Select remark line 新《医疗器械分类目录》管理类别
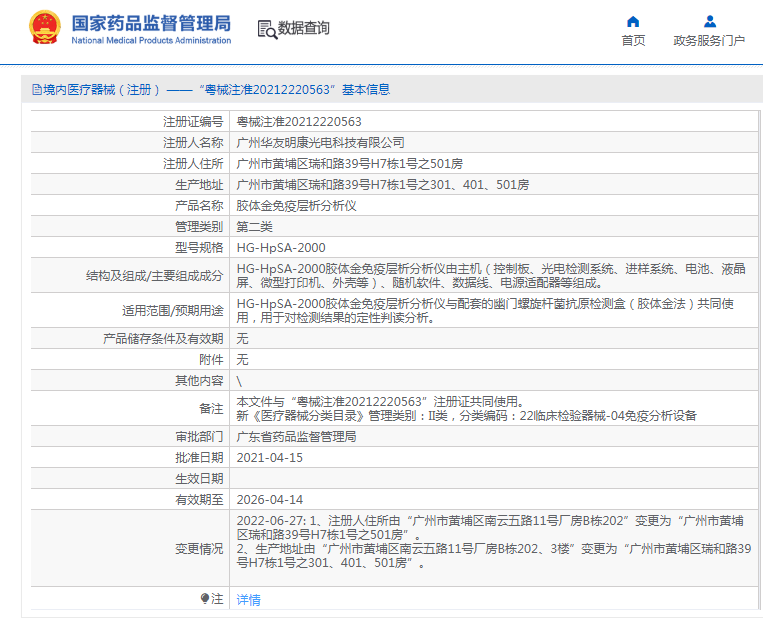Screen dimensions: 763x618 467,416
